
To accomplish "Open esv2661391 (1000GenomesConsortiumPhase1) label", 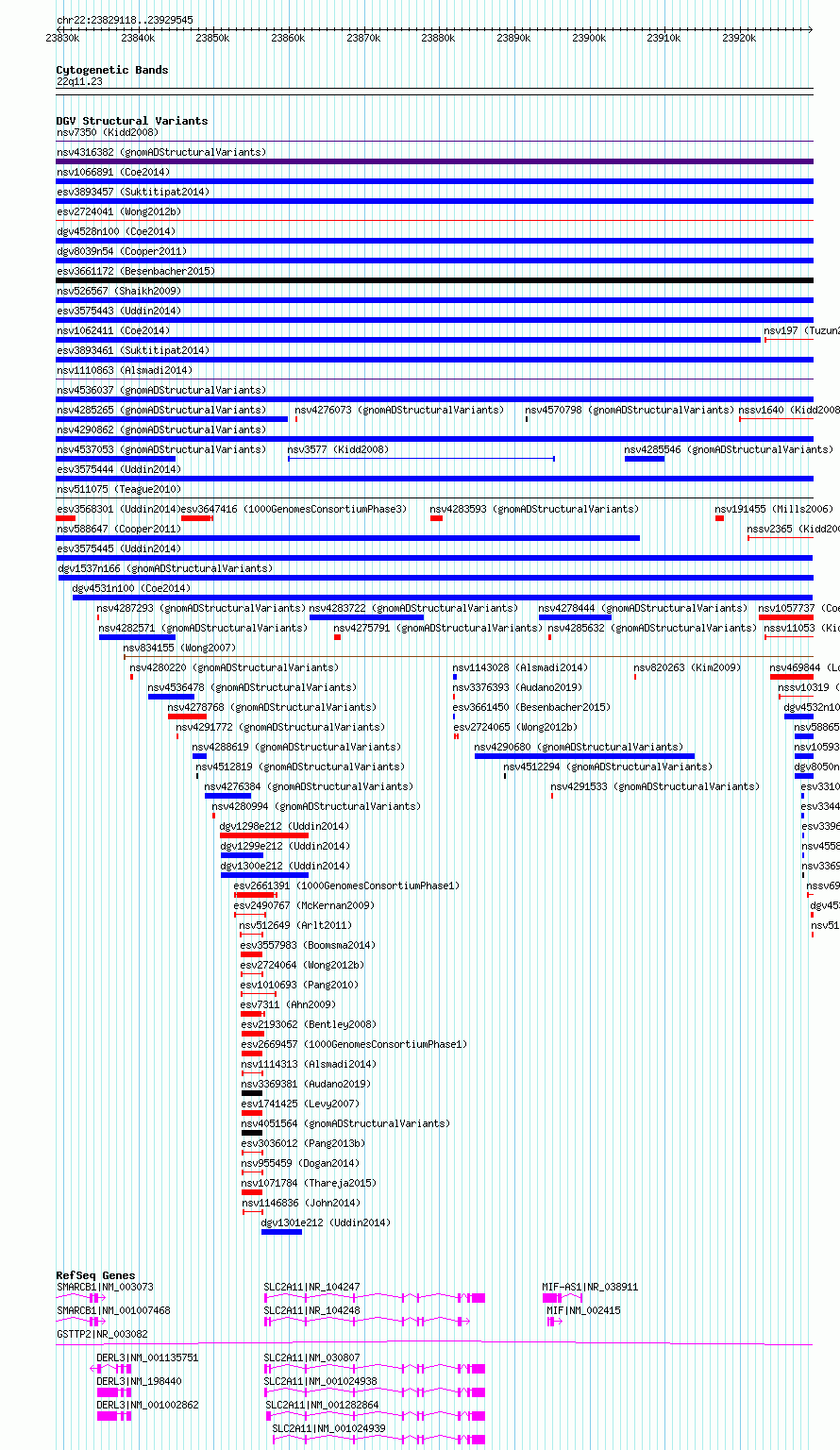I will point(345,886).
